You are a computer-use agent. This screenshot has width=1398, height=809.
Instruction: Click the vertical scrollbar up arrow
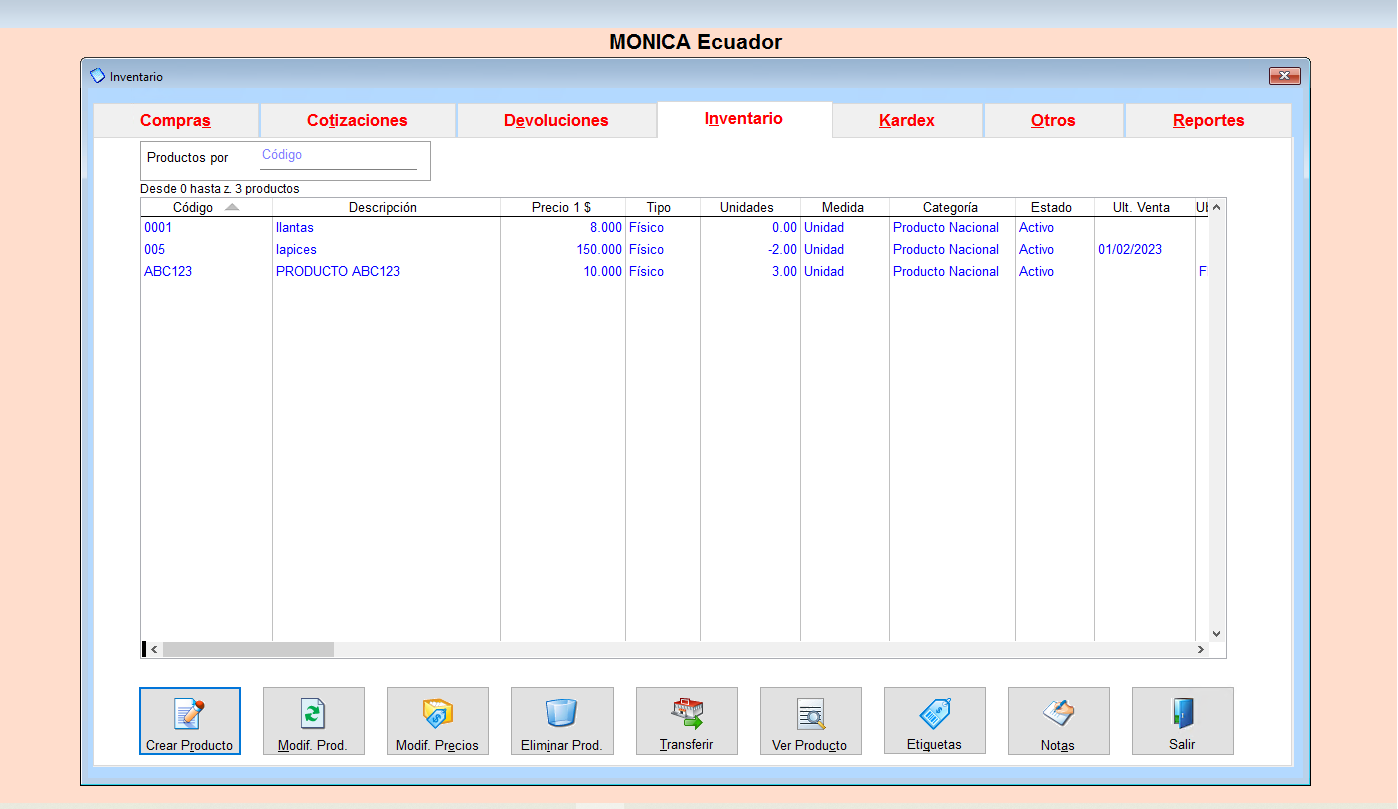1217,207
